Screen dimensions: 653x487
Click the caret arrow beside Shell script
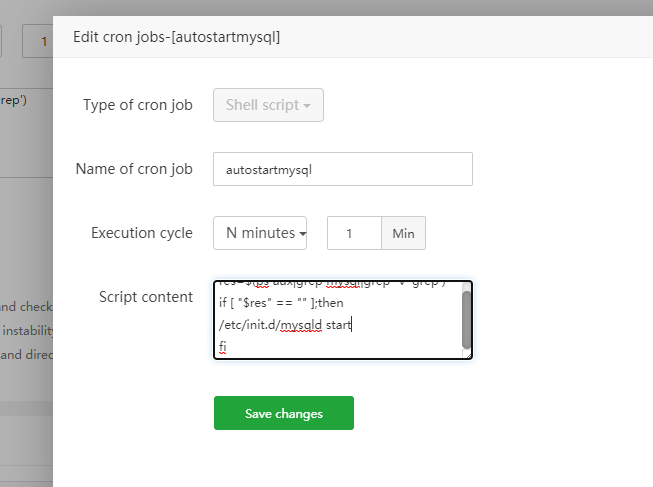point(307,106)
